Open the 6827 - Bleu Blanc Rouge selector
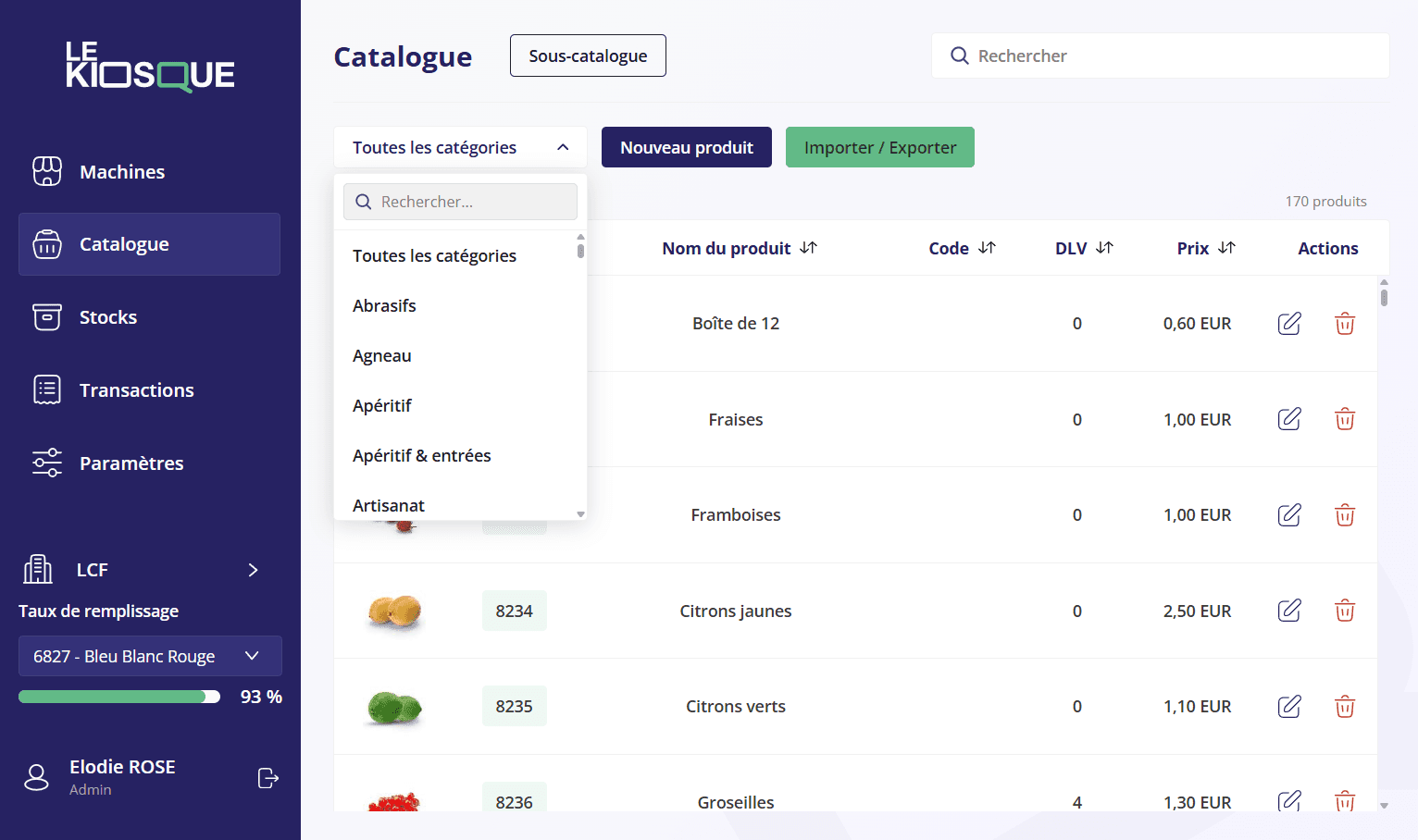 (x=150, y=656)
